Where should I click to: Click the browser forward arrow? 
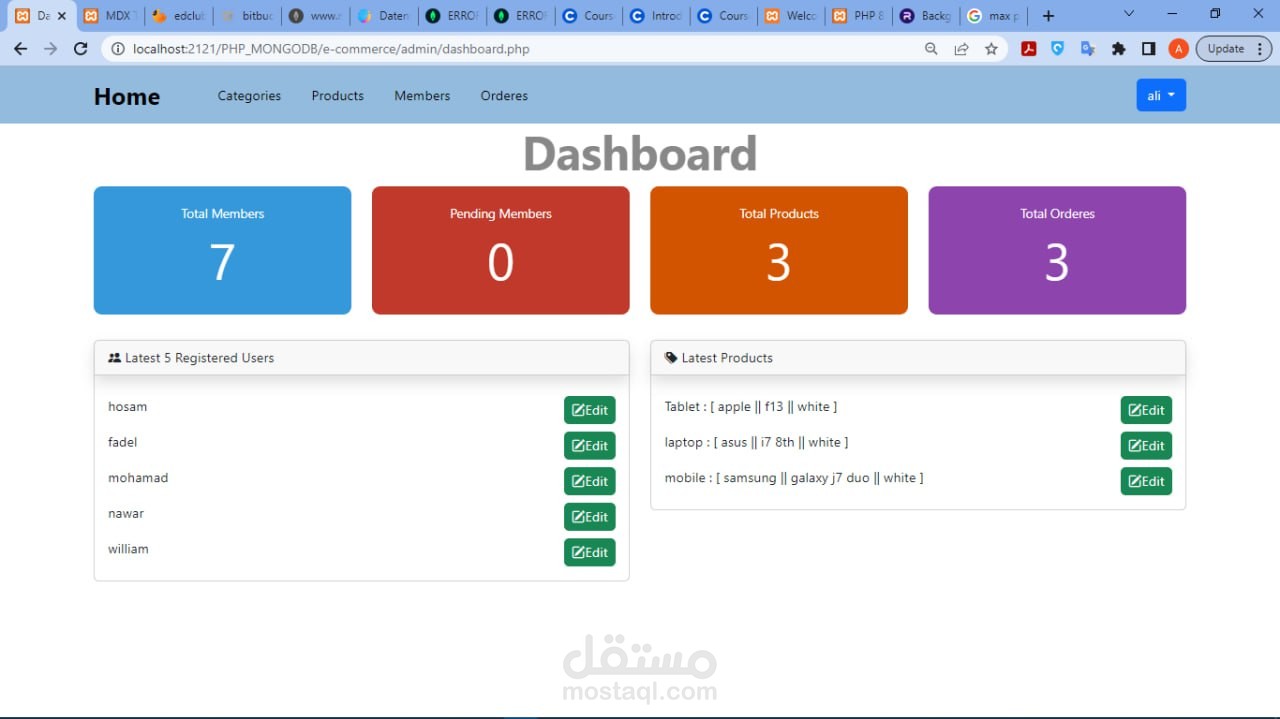(x=50, y=48)
